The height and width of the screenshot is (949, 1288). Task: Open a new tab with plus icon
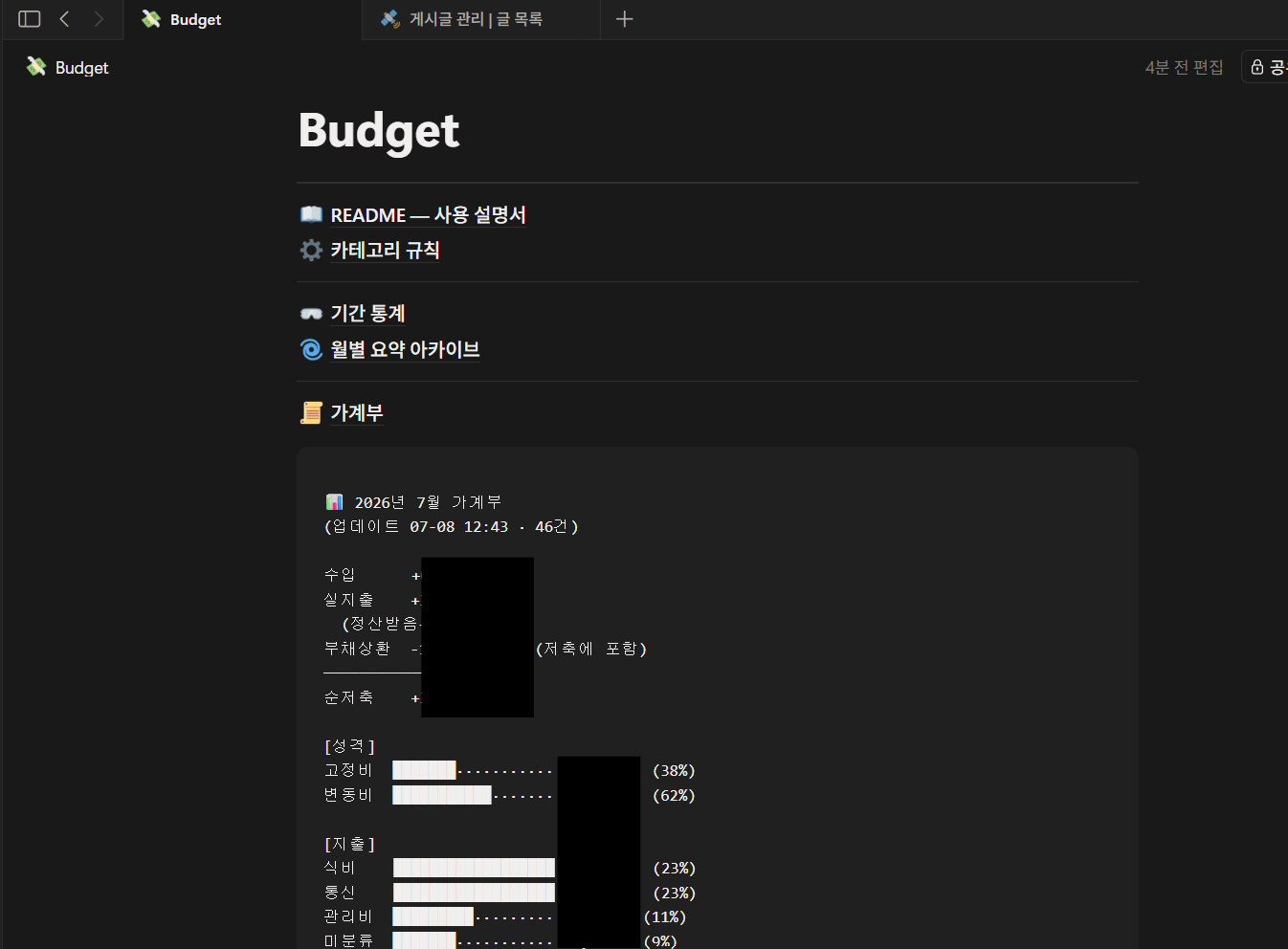tap(624, 19)
